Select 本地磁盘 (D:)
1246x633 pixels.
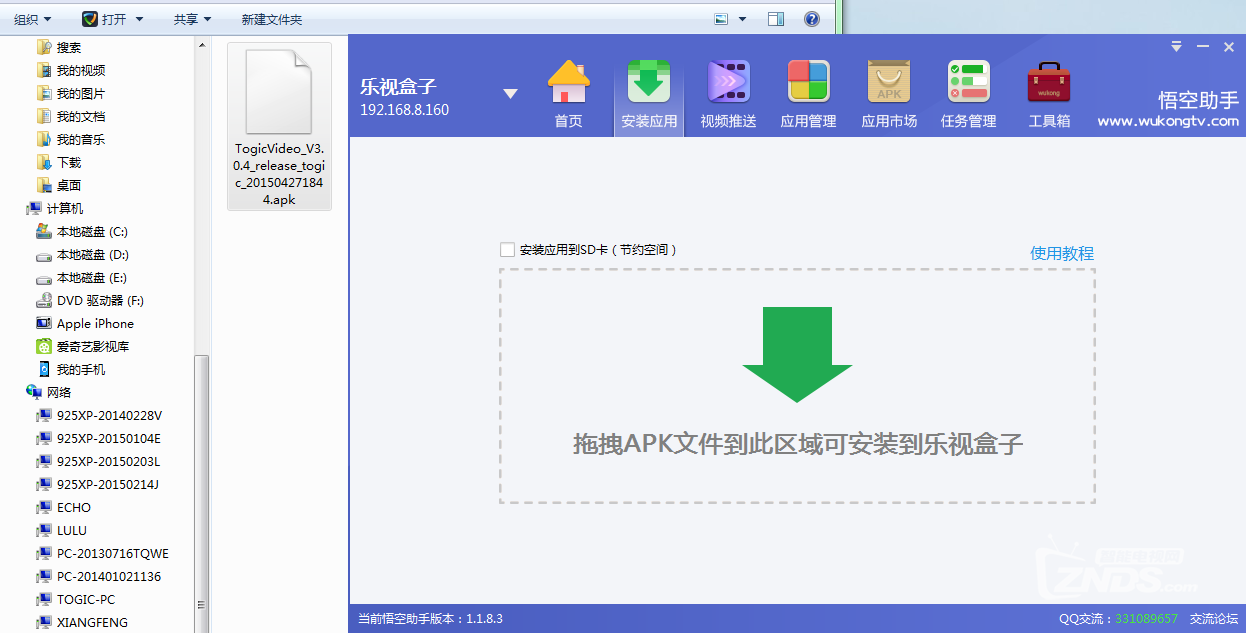click(92, 254)
